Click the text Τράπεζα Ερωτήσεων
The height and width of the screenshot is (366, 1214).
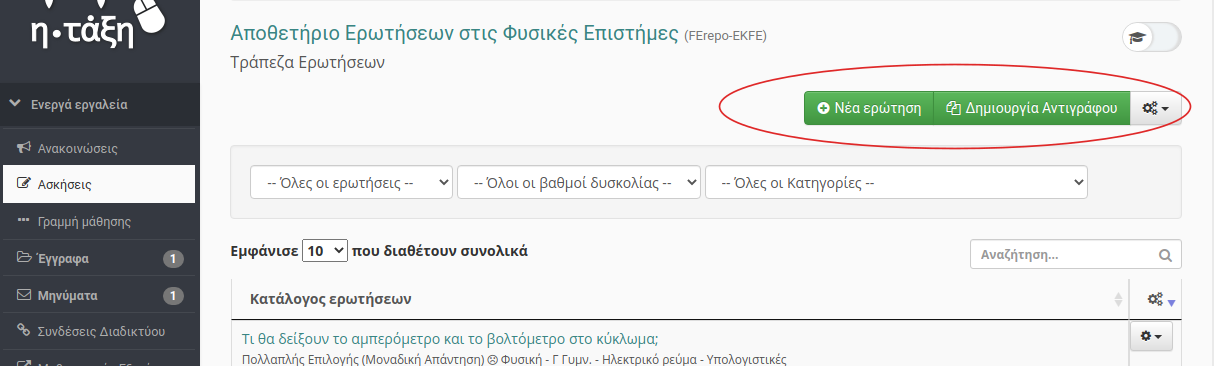pyautogui.click(x=307, y=62)
